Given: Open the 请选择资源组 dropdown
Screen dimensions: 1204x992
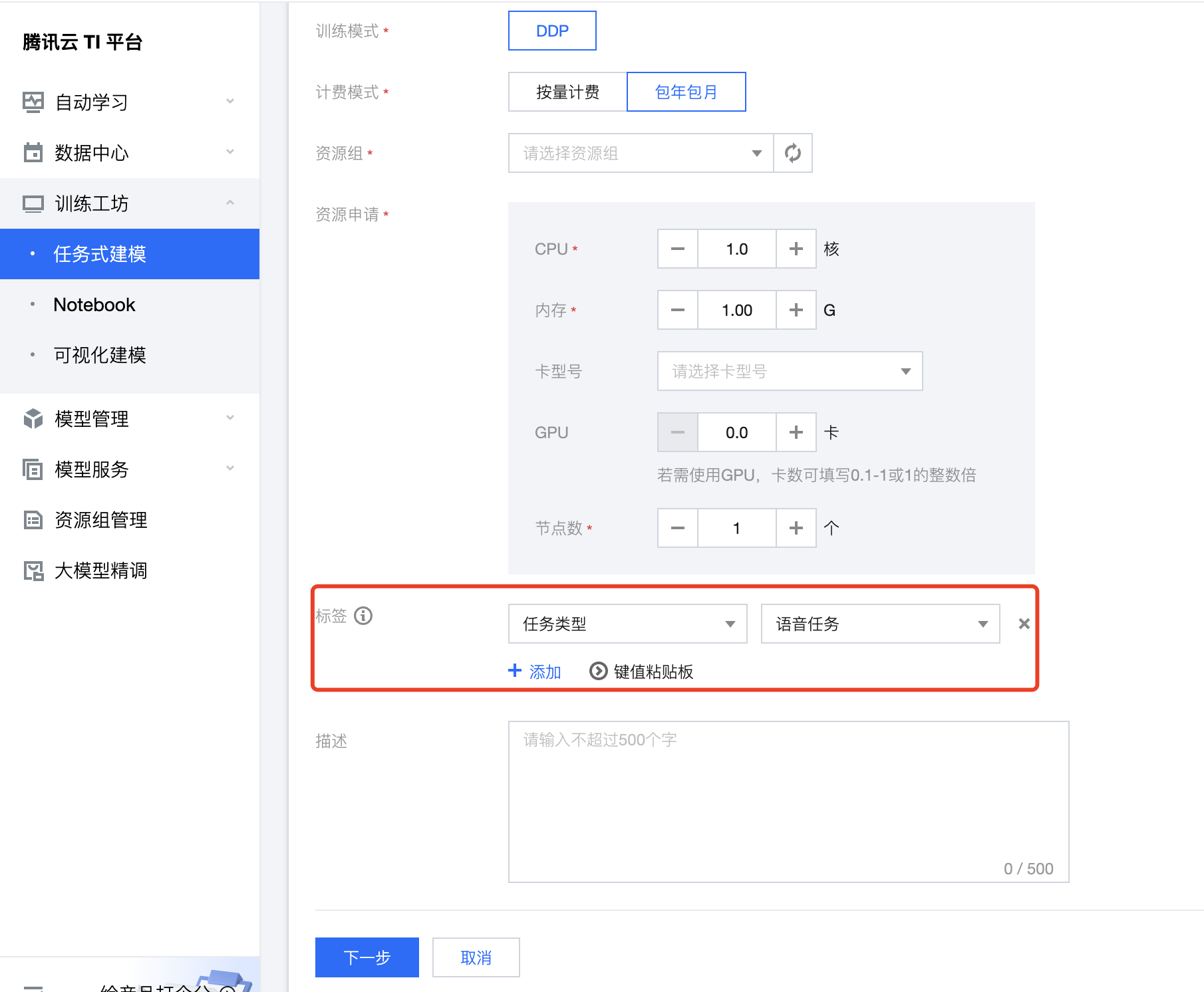Looking at the screenshot, I should coord(641,153).
